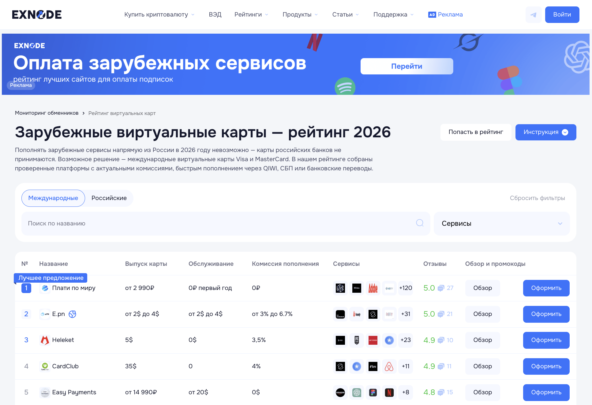Image resolution: width=592 pixels, height=405 pixels.
Task: Select the Международные filter tab
Action: point(53,198)
